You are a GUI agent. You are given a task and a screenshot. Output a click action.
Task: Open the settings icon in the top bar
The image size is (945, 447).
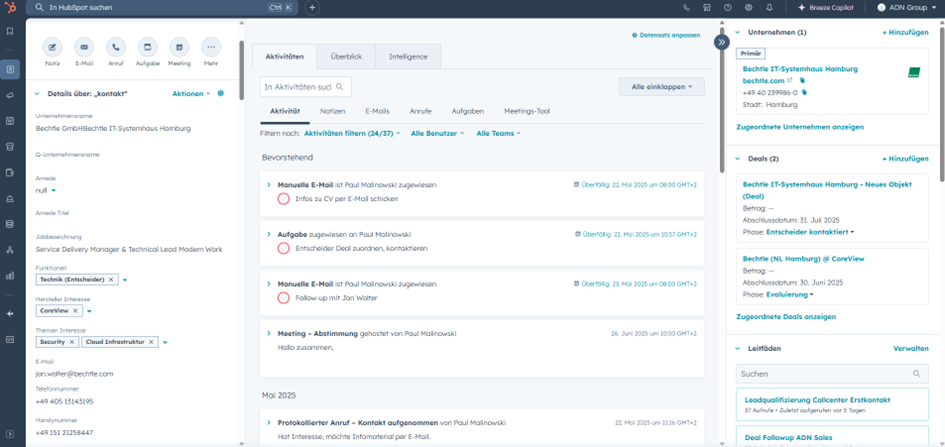[x=749, y=8]
